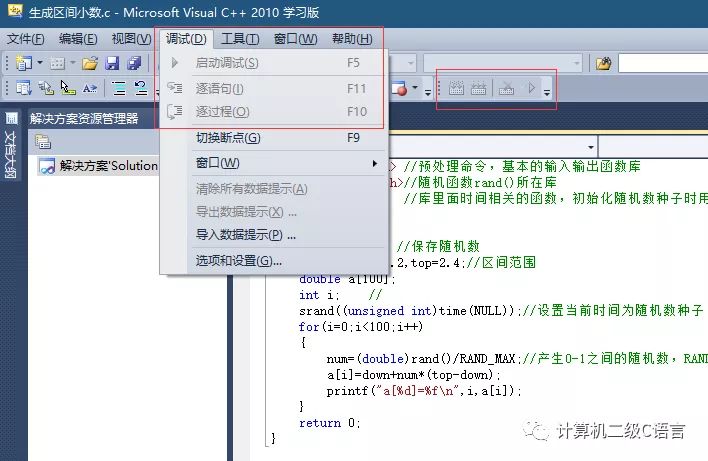The width and height of the screenshot is (708, 461).
Task: Open the New Project dropdown arrow
Action: pos(40,63)
